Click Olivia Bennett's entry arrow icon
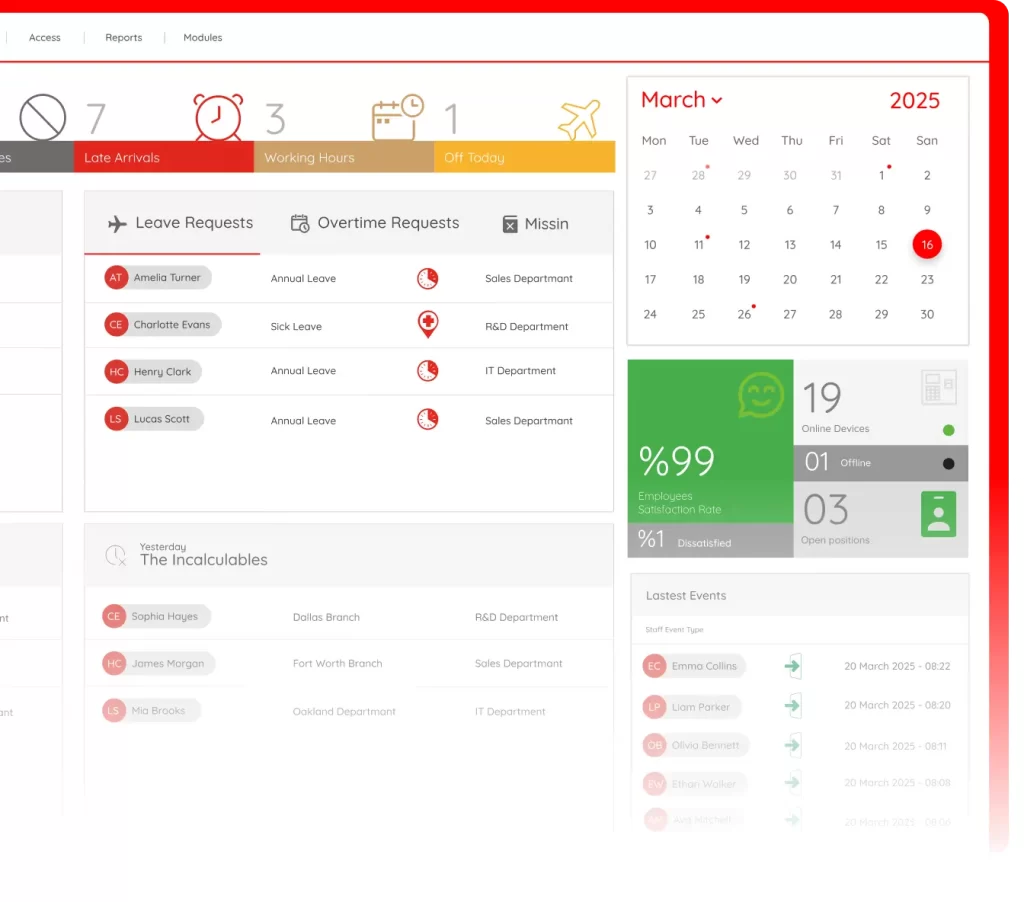The image size is (1024, 902). click(793, 745)
